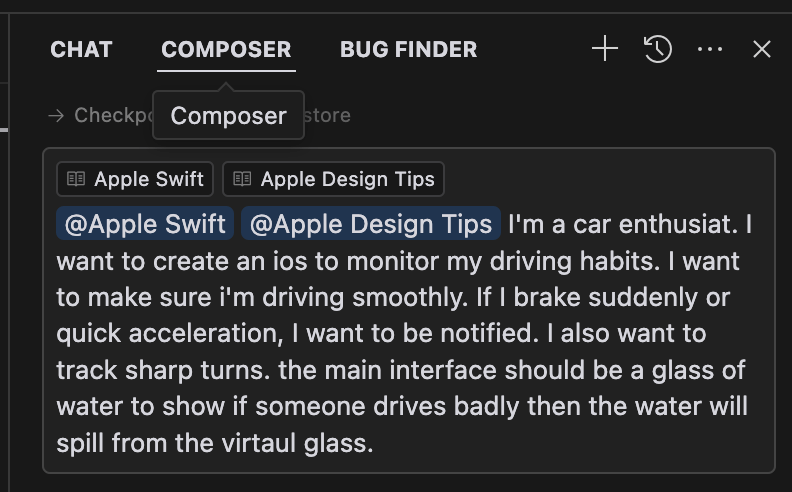Click the plus icon for new composer
The width and height of the screenshot is (792, 492).
point(605,48)
